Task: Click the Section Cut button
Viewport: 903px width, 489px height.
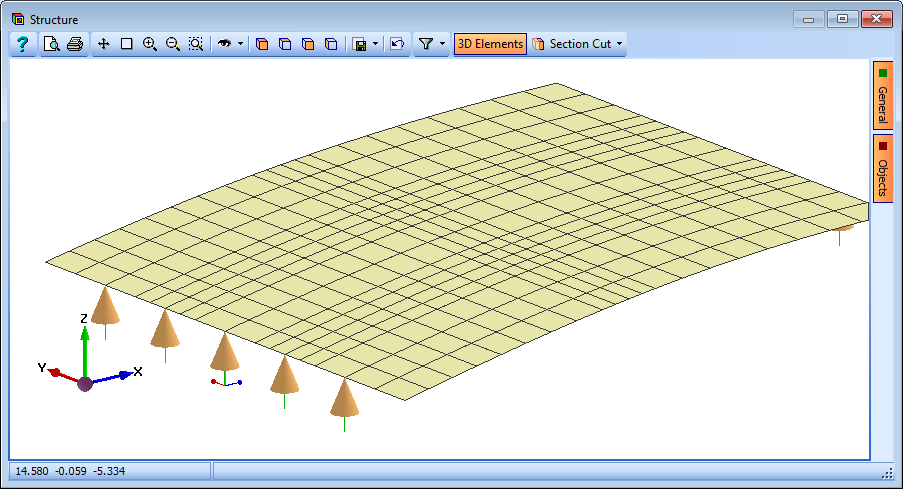Action: coord(572,44)
